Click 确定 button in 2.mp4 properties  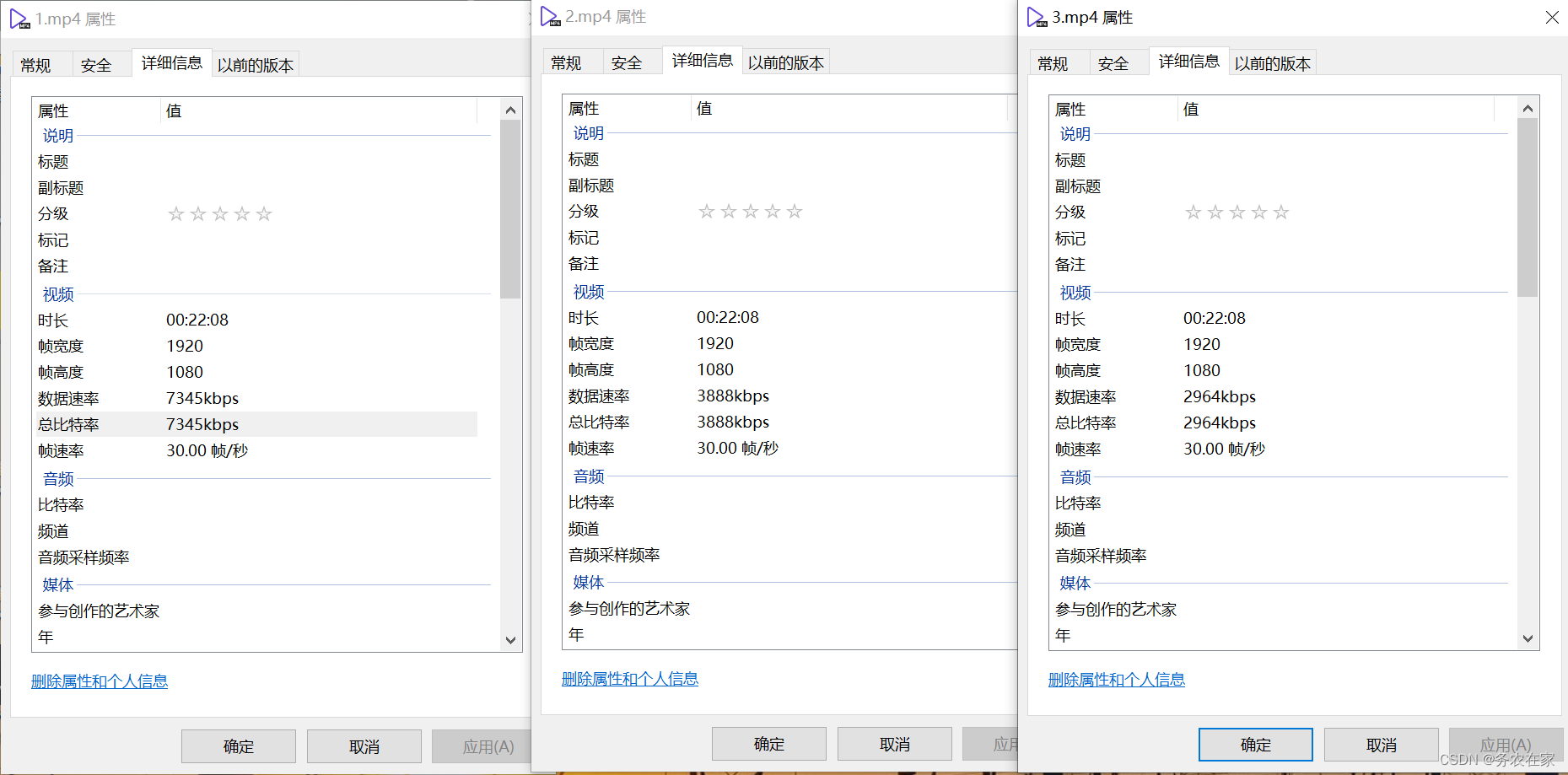pos(769,744)
